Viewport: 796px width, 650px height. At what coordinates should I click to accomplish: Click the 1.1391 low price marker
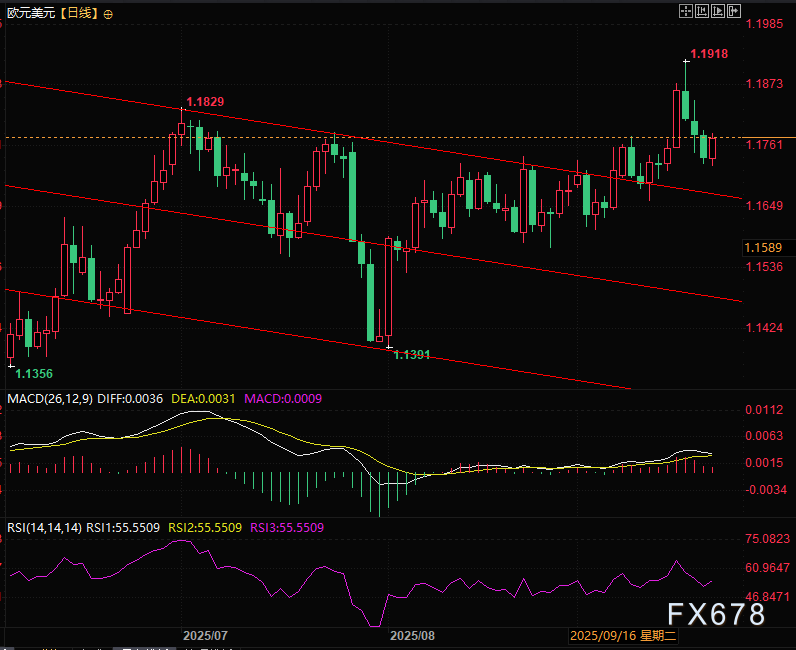[x=411, y=355]
